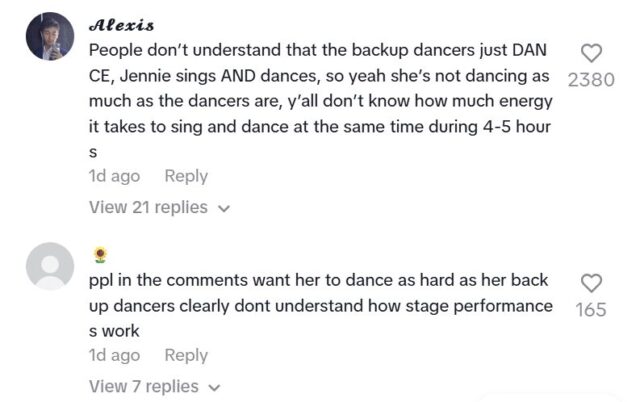Click the gray default avatar icon
640x402 pixels.
(x=49, y=267)
